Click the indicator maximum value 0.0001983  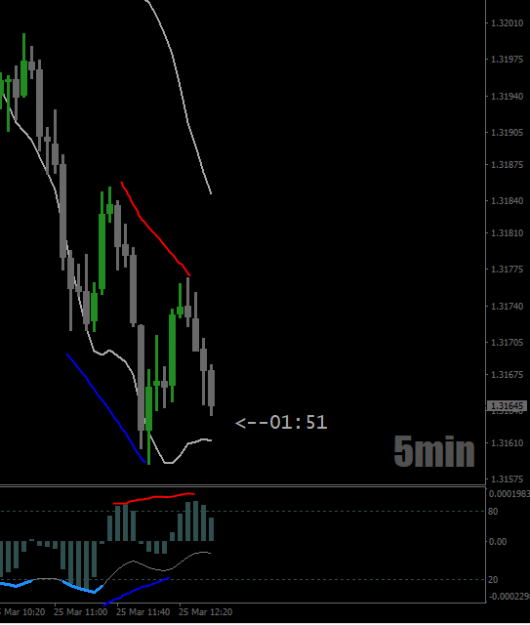click(x=509, y=494)
